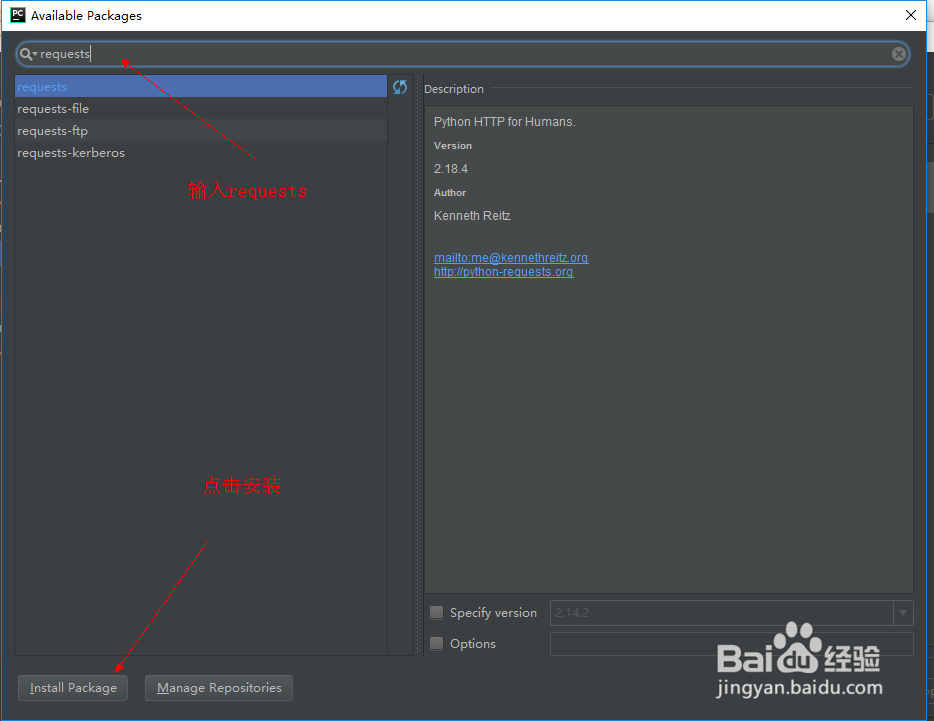Click the author name Kenneth Reitz
The height and width of the screenshot is (721, 934).
tap(472, 216)
